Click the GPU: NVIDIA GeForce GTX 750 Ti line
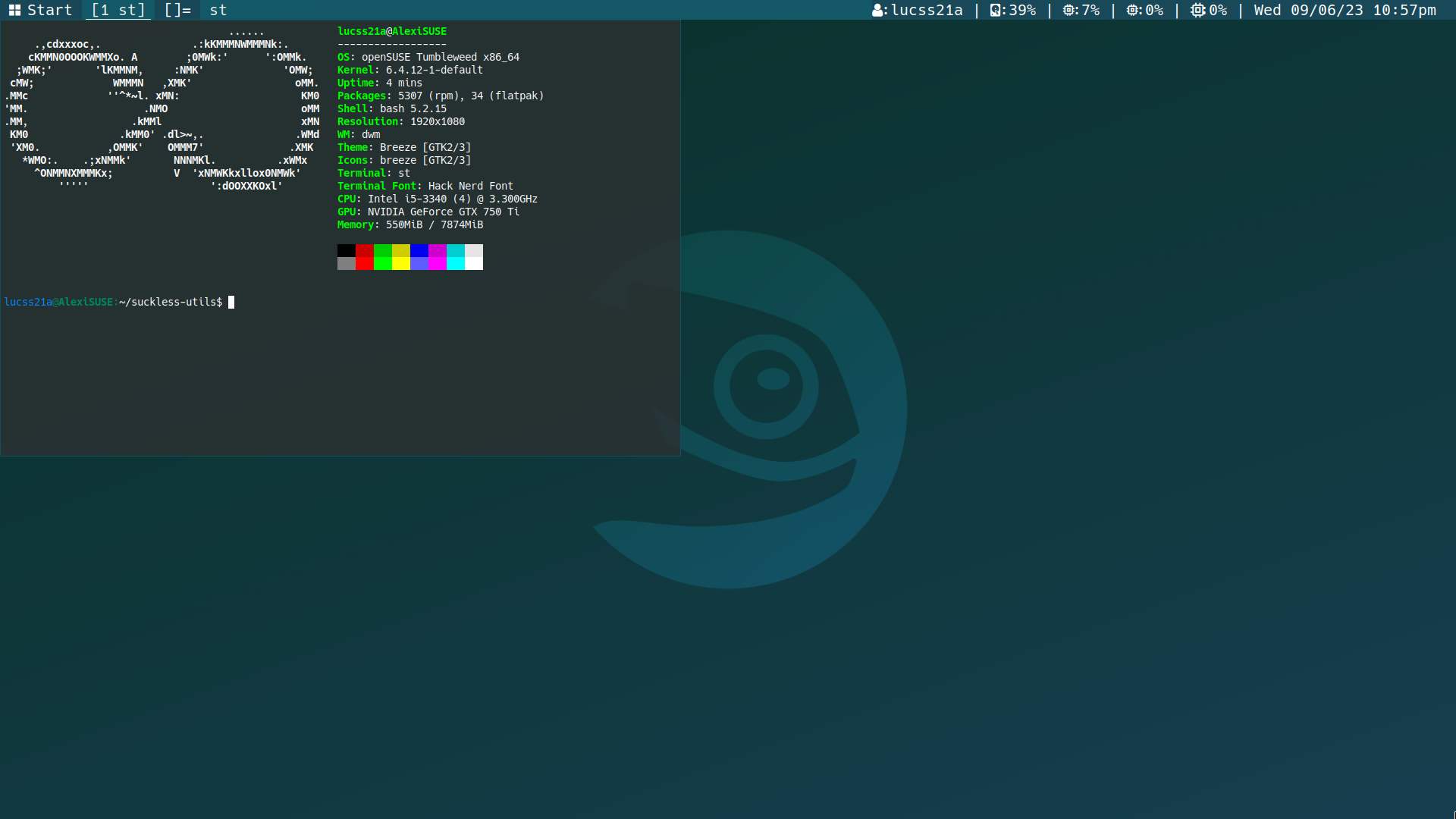Viewport: 1456px width, 819px height. tap(428, 212)
